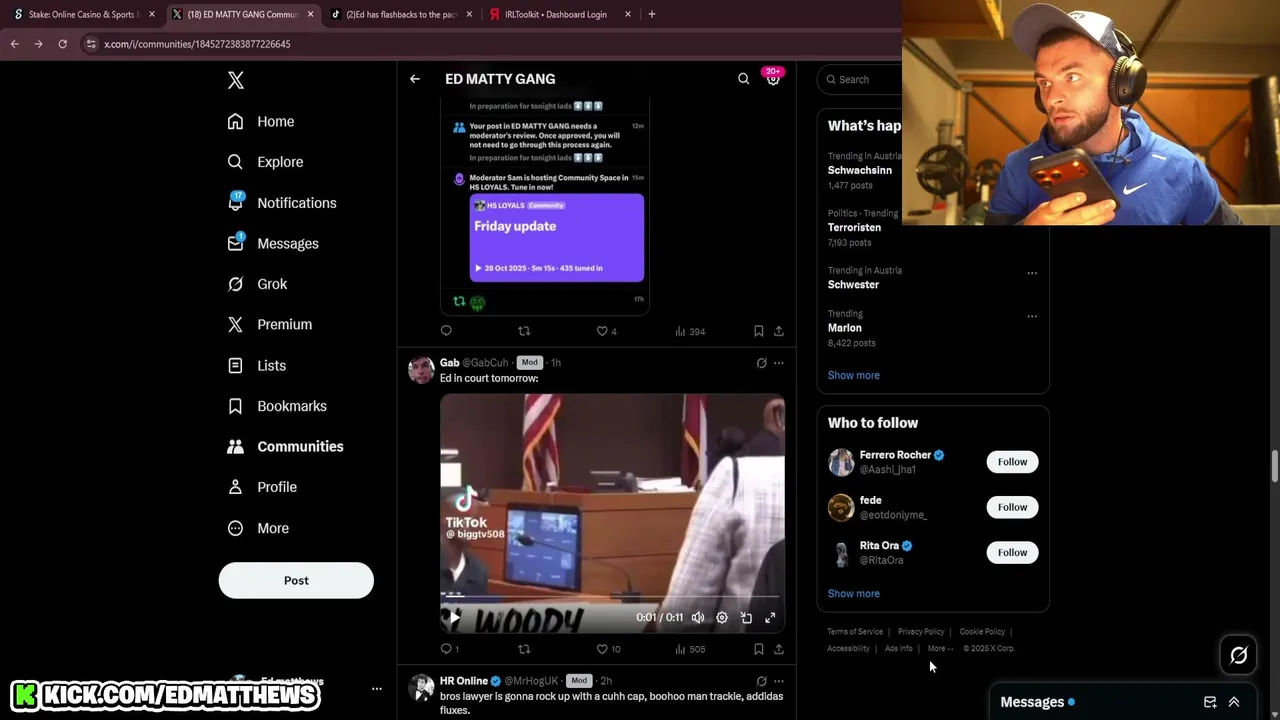Reply to Gab's post with 1 reply
Viewport: 1280px width, 720px height.
[450, 649]
